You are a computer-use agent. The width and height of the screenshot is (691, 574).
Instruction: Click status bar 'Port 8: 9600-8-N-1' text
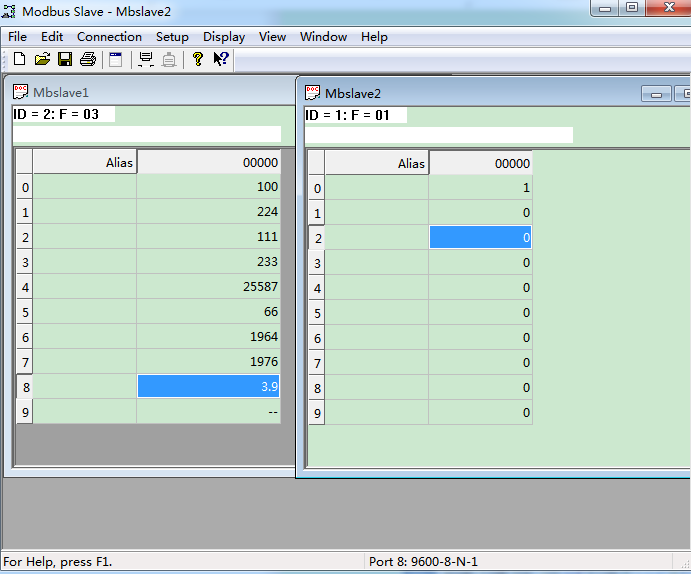point(423,562)
